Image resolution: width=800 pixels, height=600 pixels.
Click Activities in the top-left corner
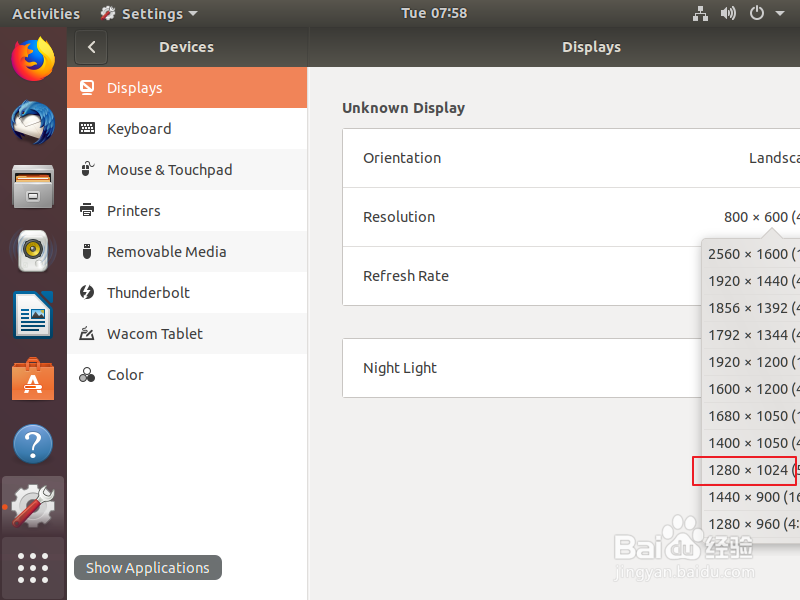click(x=45, y=13)
